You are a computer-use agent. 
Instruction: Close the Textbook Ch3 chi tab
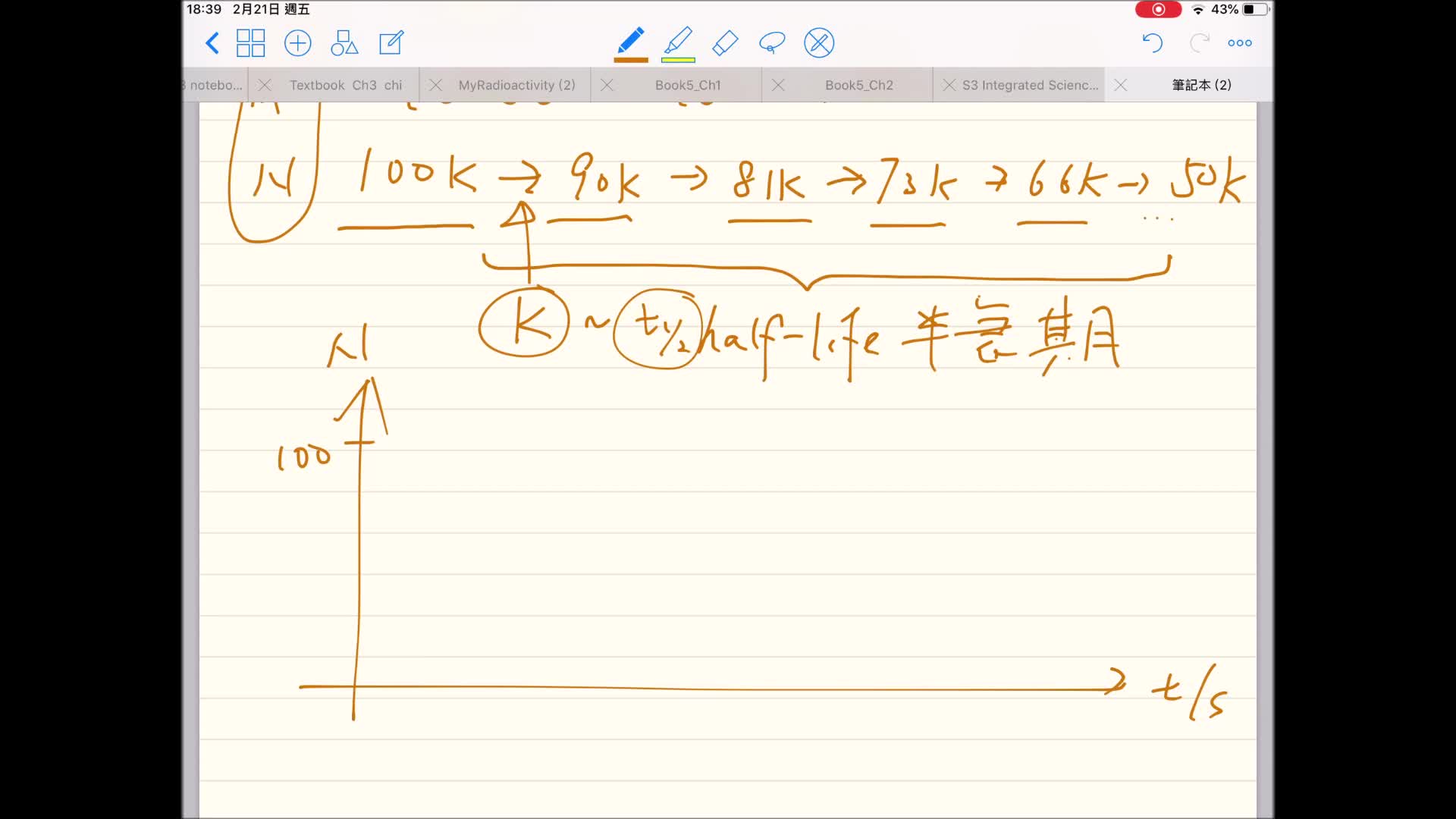[265, 85]
